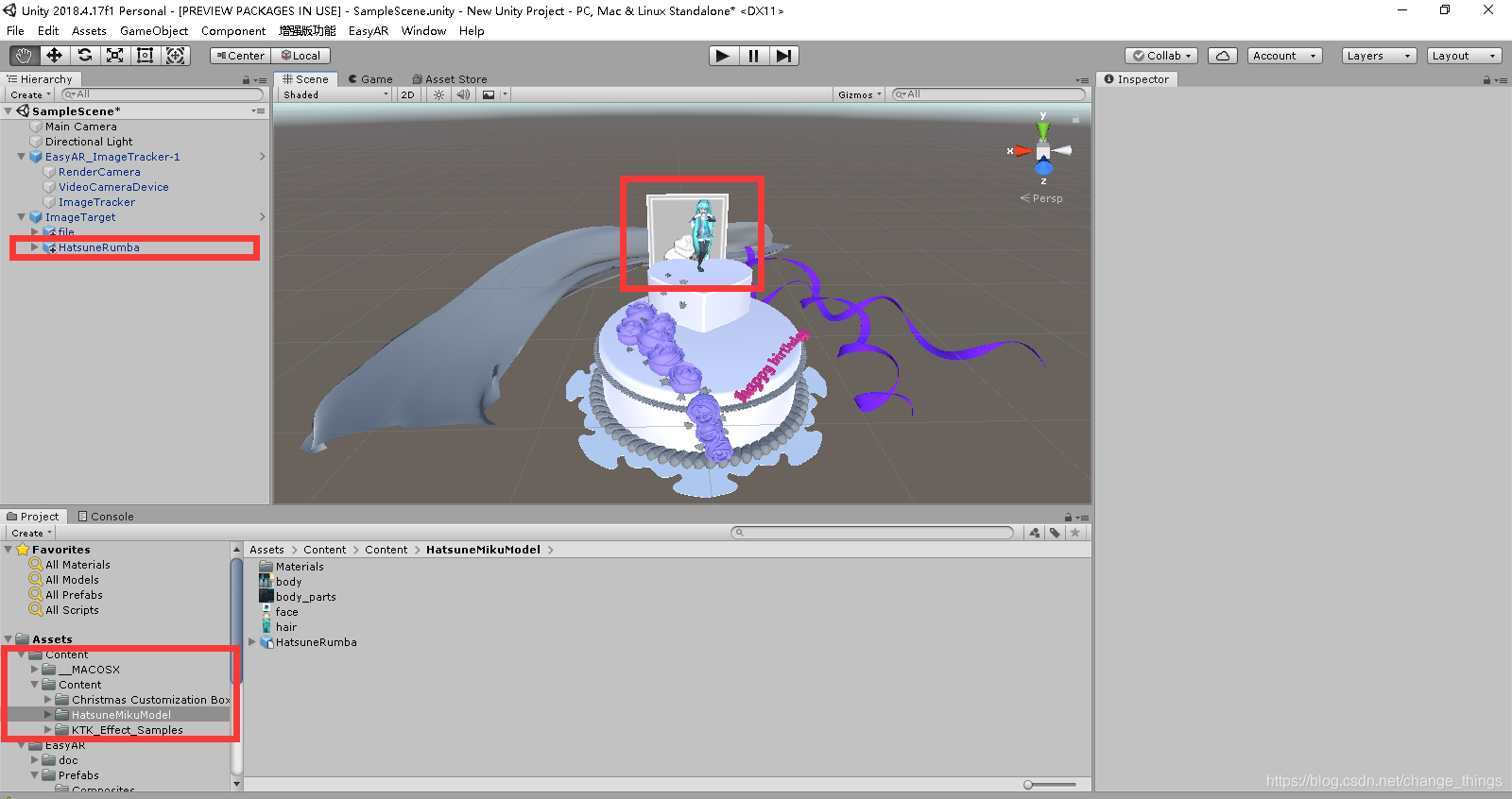Select VideoCameraDevice object
This screenshot has height=799, width=1512.
point(113,187)
